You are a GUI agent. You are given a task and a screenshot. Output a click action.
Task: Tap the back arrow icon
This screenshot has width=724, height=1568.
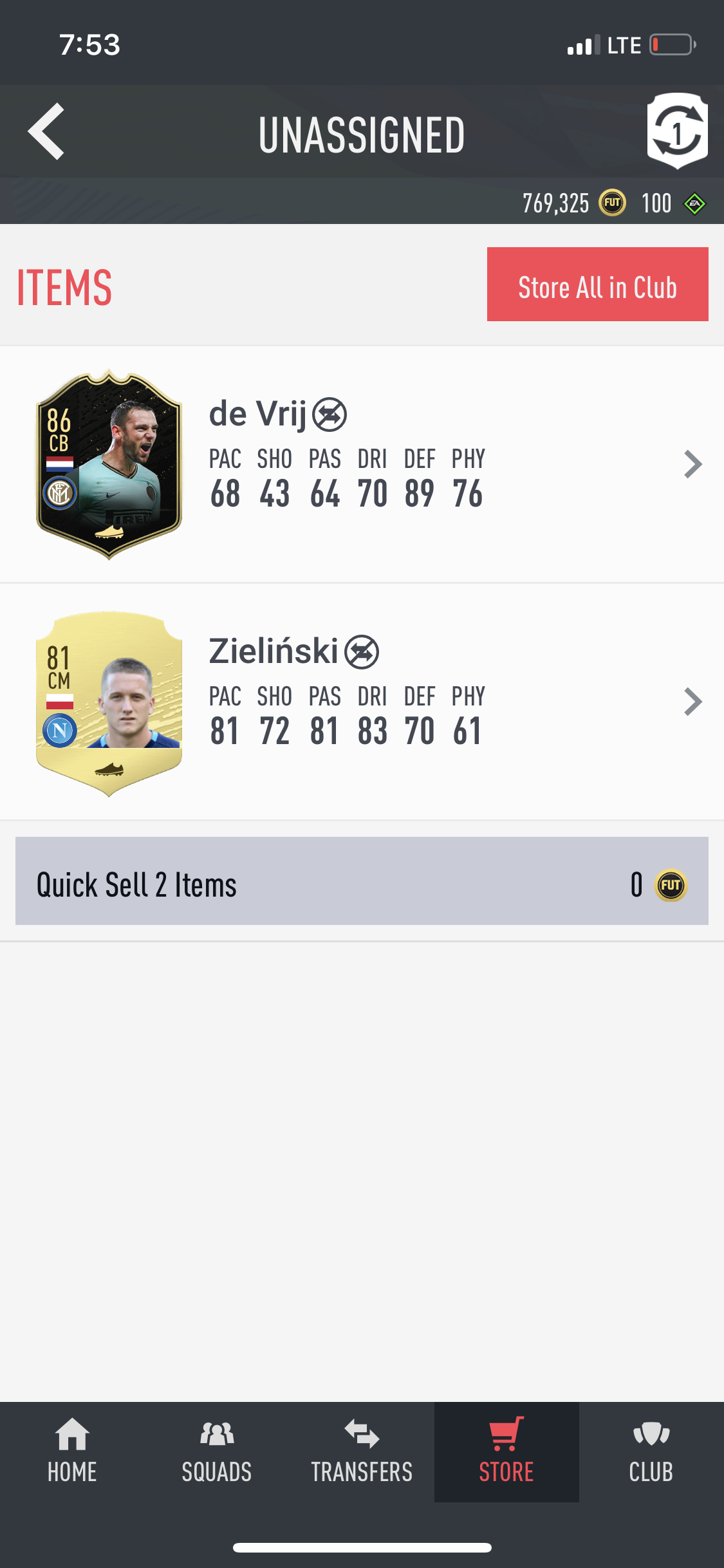coord(46,131)
